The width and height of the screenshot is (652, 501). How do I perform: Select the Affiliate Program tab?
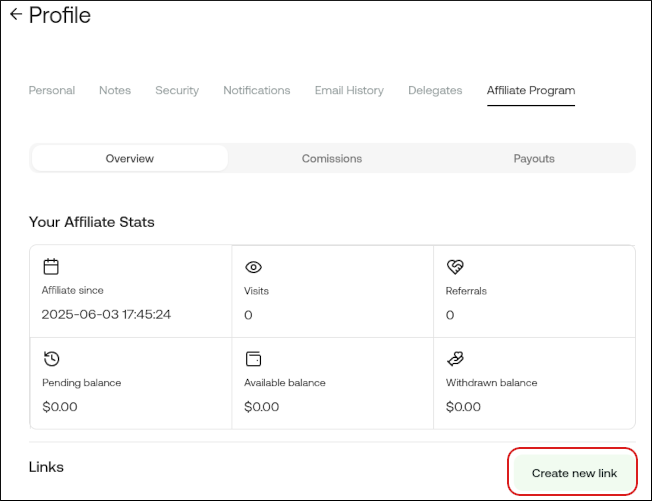(x=531, y=90)
